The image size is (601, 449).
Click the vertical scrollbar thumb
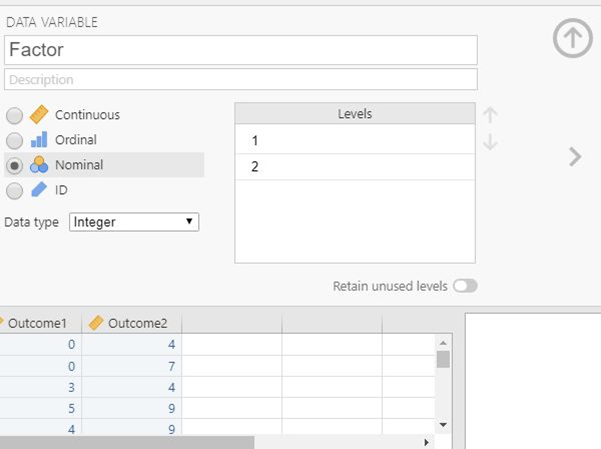click(x=443, y=359)
